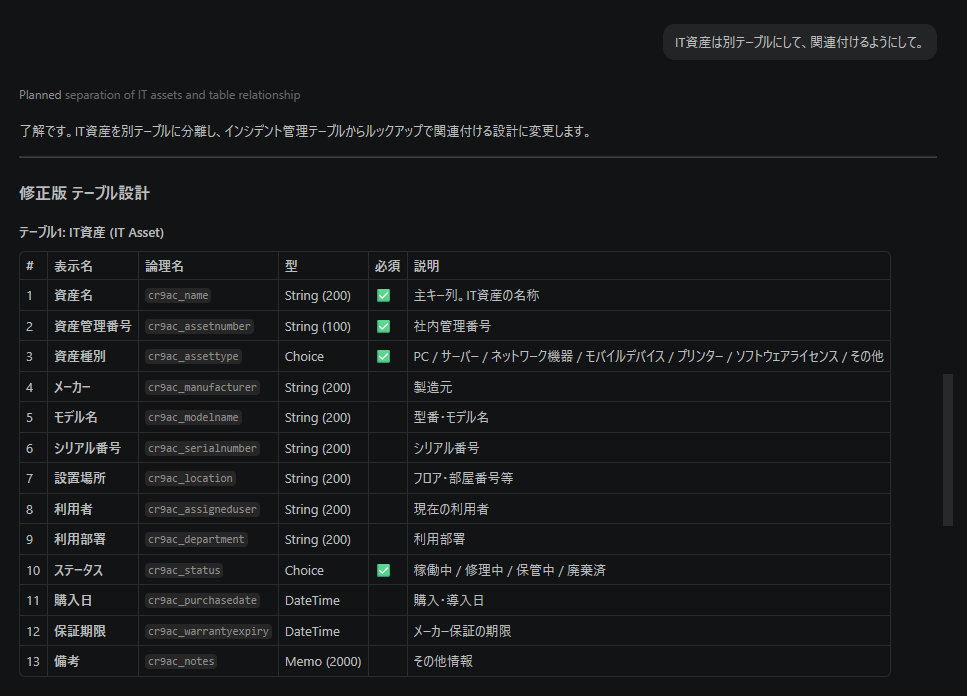Viewport: 967px width, 696px height.
Task: Select the cr9ac_name code chip
Action: click(x=178, y=296)
